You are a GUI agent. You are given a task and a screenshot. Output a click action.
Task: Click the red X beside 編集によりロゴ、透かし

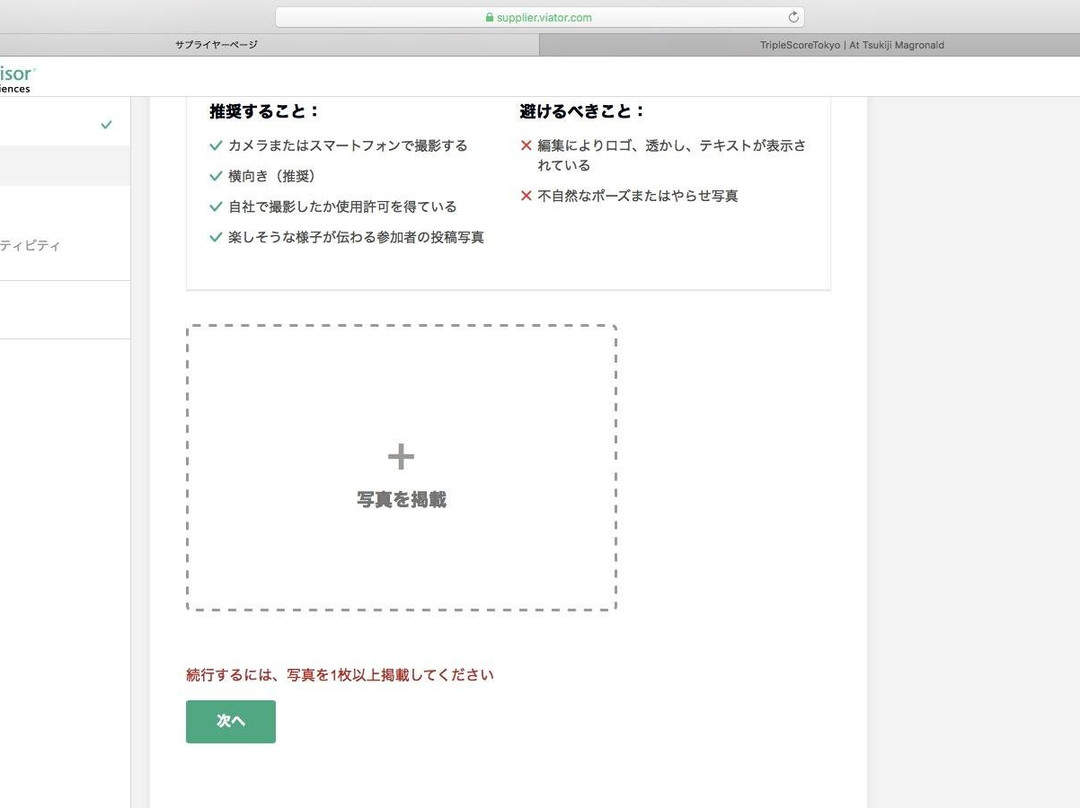[526, 146]
